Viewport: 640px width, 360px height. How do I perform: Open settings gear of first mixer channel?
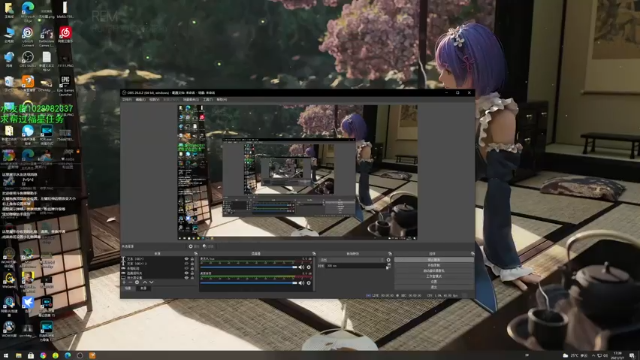click(x=309, y=267)
